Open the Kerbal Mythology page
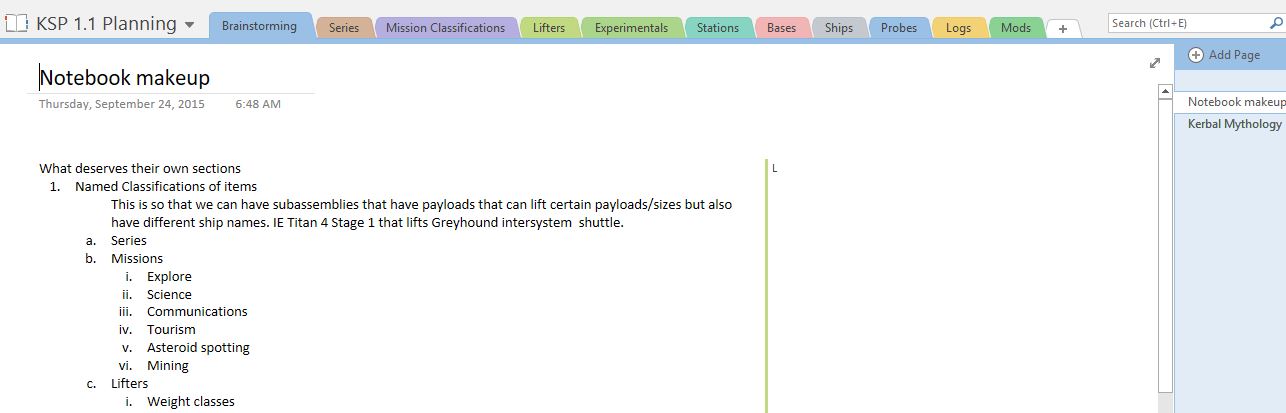1286x413 pixels. coord(1234,124)
